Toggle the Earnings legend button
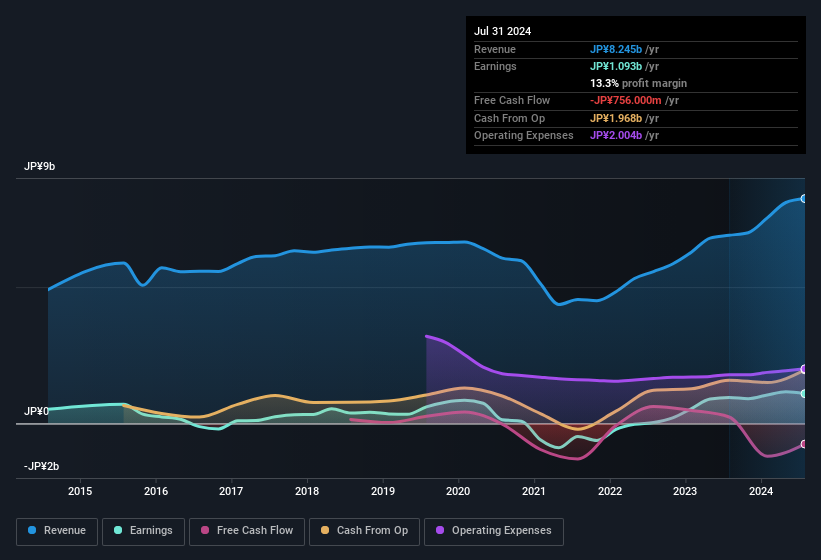The height and width of the screenshot is (560, 821). pyautogui.click(x=143, y=532)
